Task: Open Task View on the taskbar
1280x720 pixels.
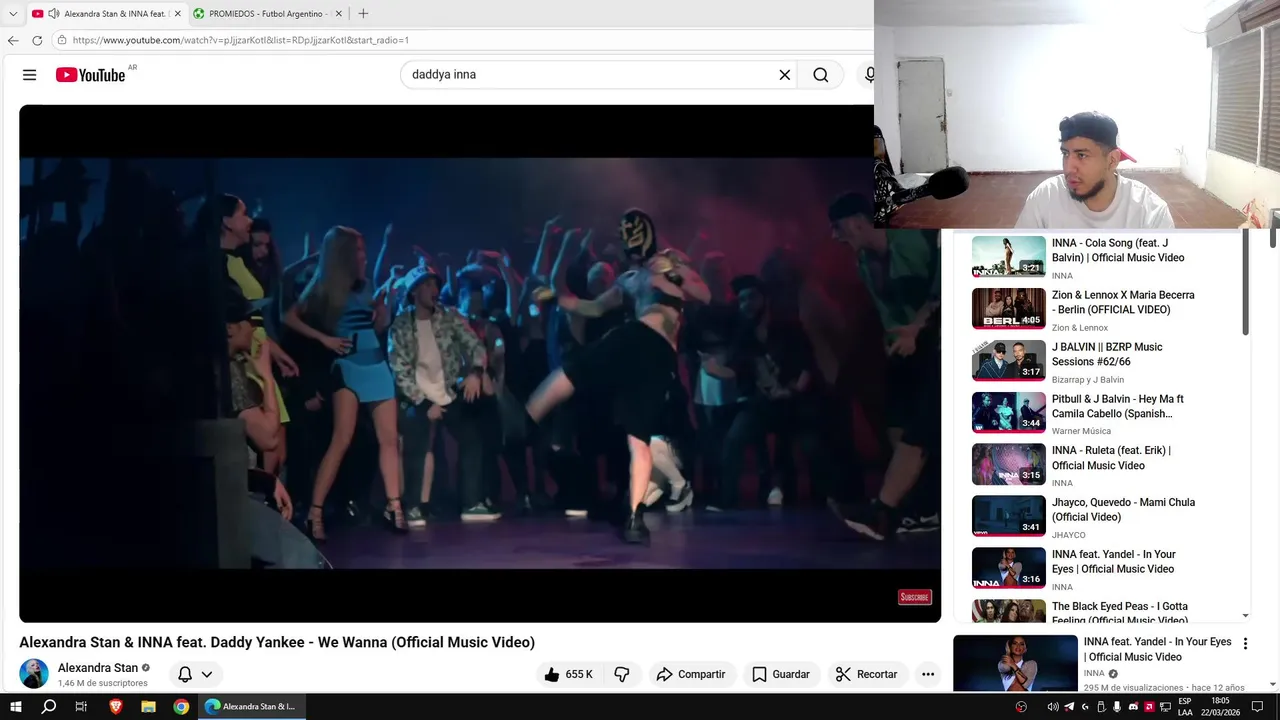Action: (x=81, y=706)
